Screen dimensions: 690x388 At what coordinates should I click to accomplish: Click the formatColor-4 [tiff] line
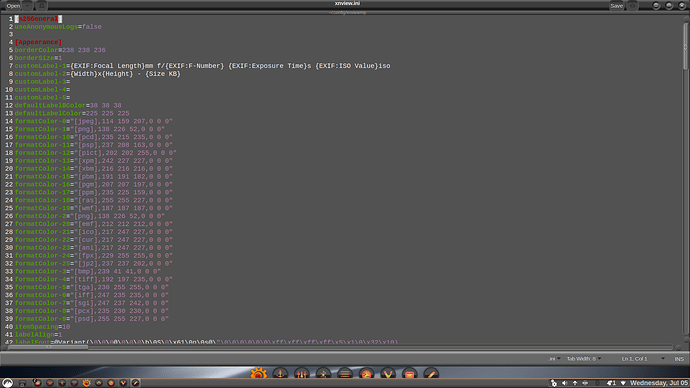(x=93, y=279)
